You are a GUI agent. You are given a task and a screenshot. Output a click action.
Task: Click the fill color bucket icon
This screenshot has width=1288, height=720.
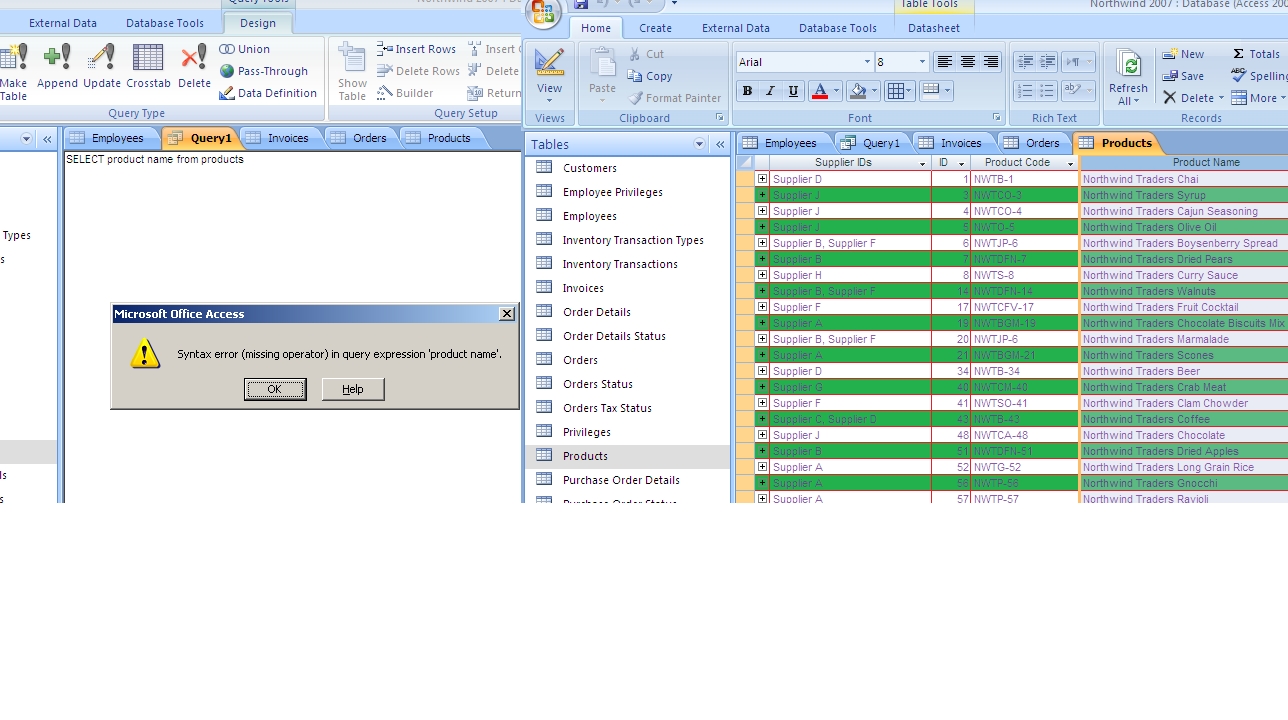[x=857, y=91]
